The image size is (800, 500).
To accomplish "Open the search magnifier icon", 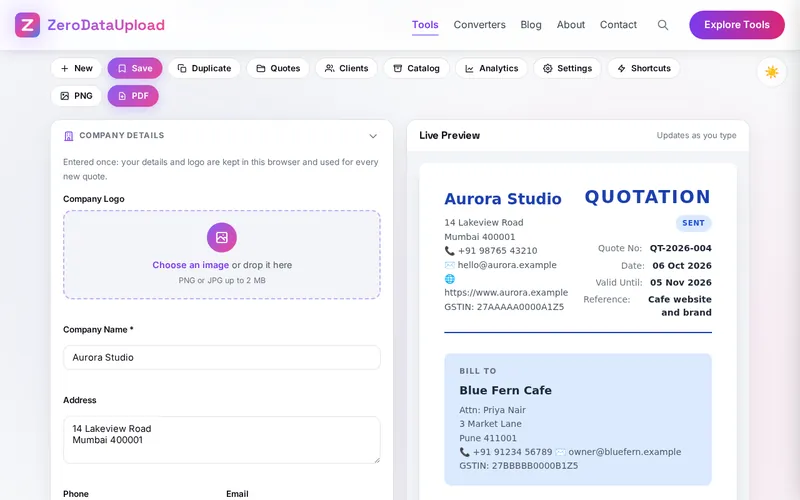I will (x=663, y=25).
